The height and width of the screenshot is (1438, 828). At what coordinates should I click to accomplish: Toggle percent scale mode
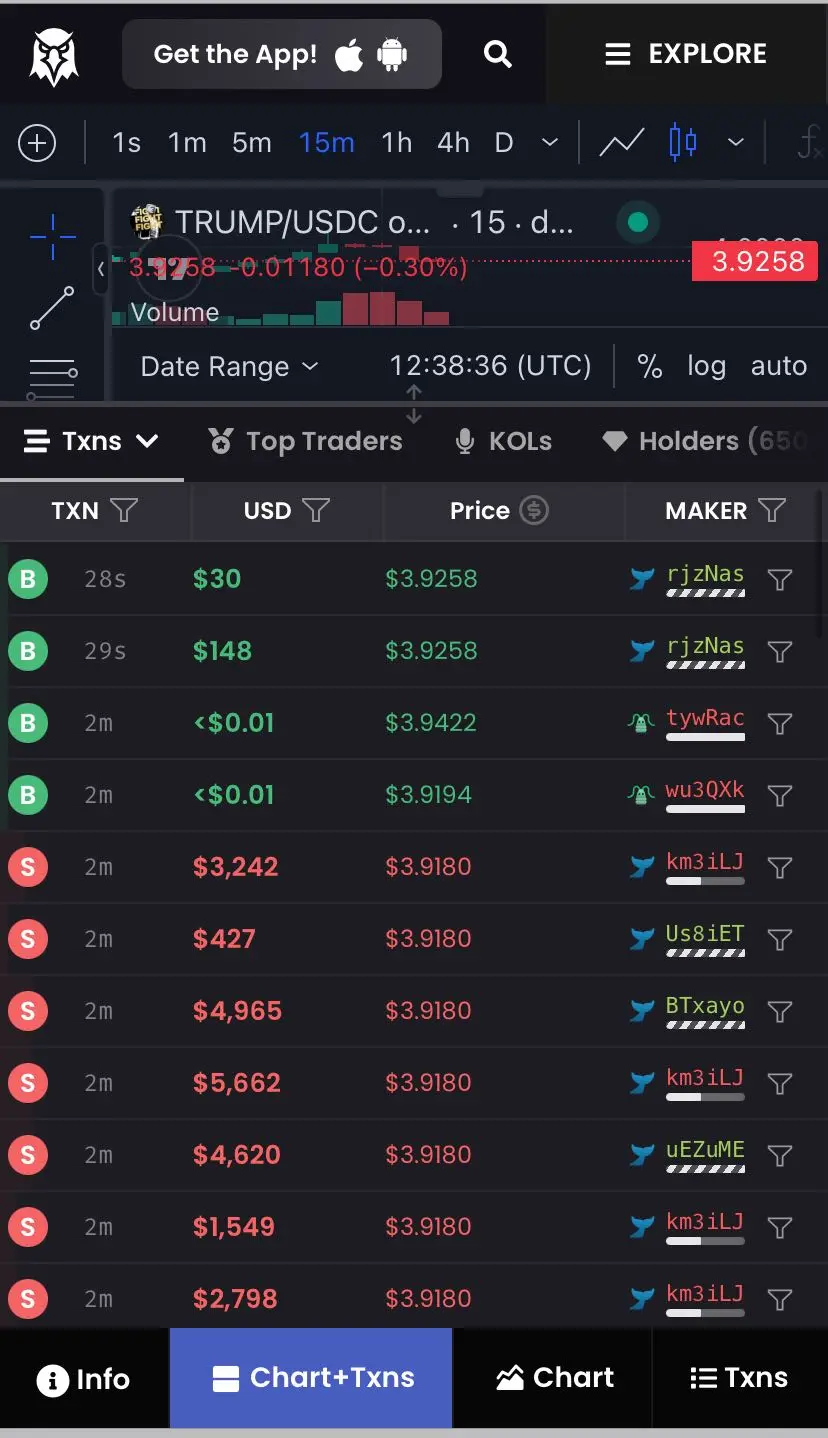coord(650,366)
